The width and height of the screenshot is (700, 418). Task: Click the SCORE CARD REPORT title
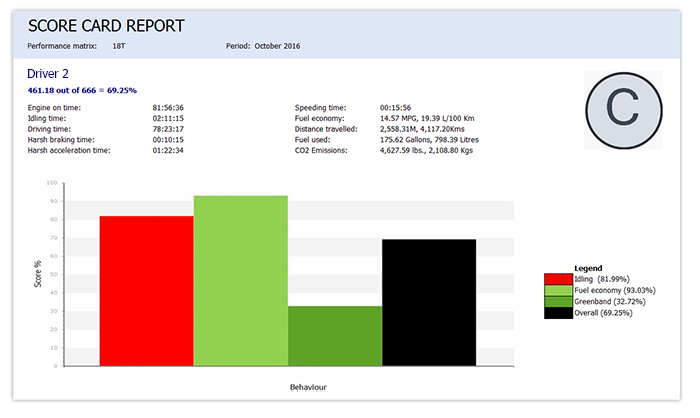(x=106, y=26)
